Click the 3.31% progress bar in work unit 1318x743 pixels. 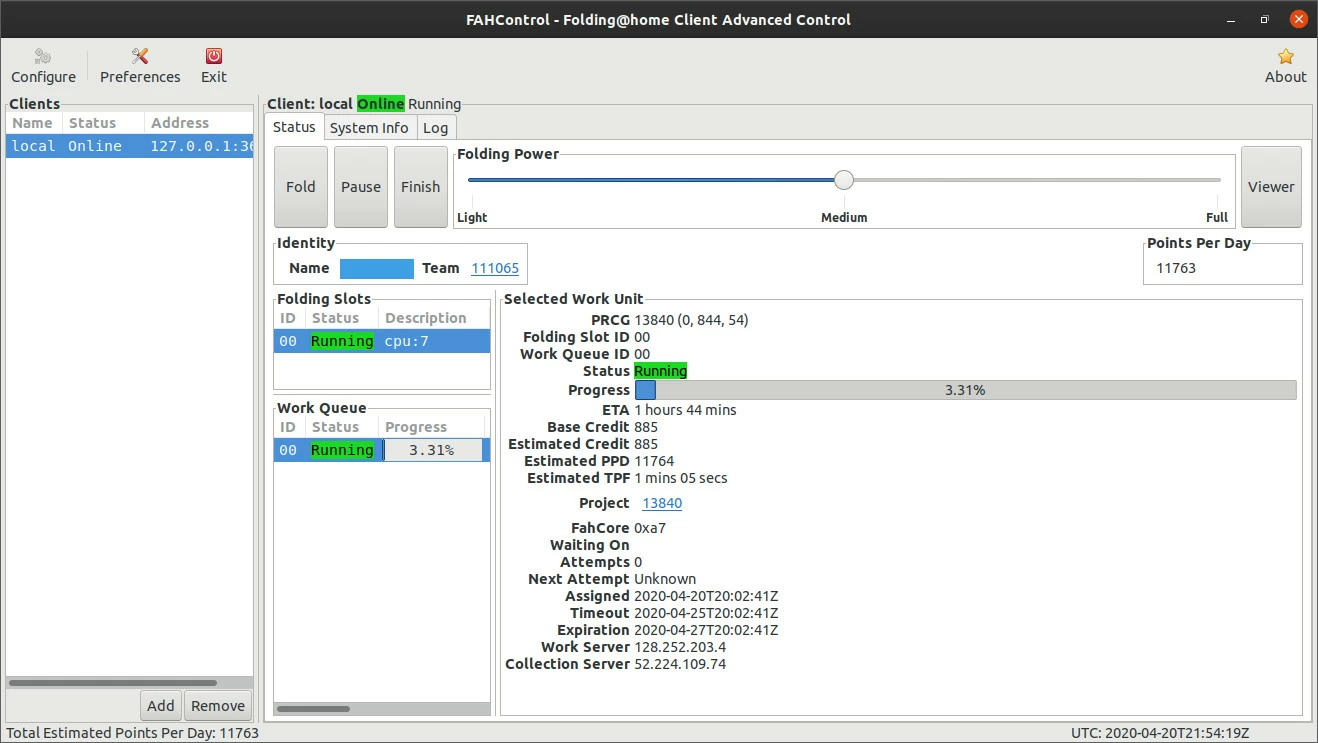point(965,390)
